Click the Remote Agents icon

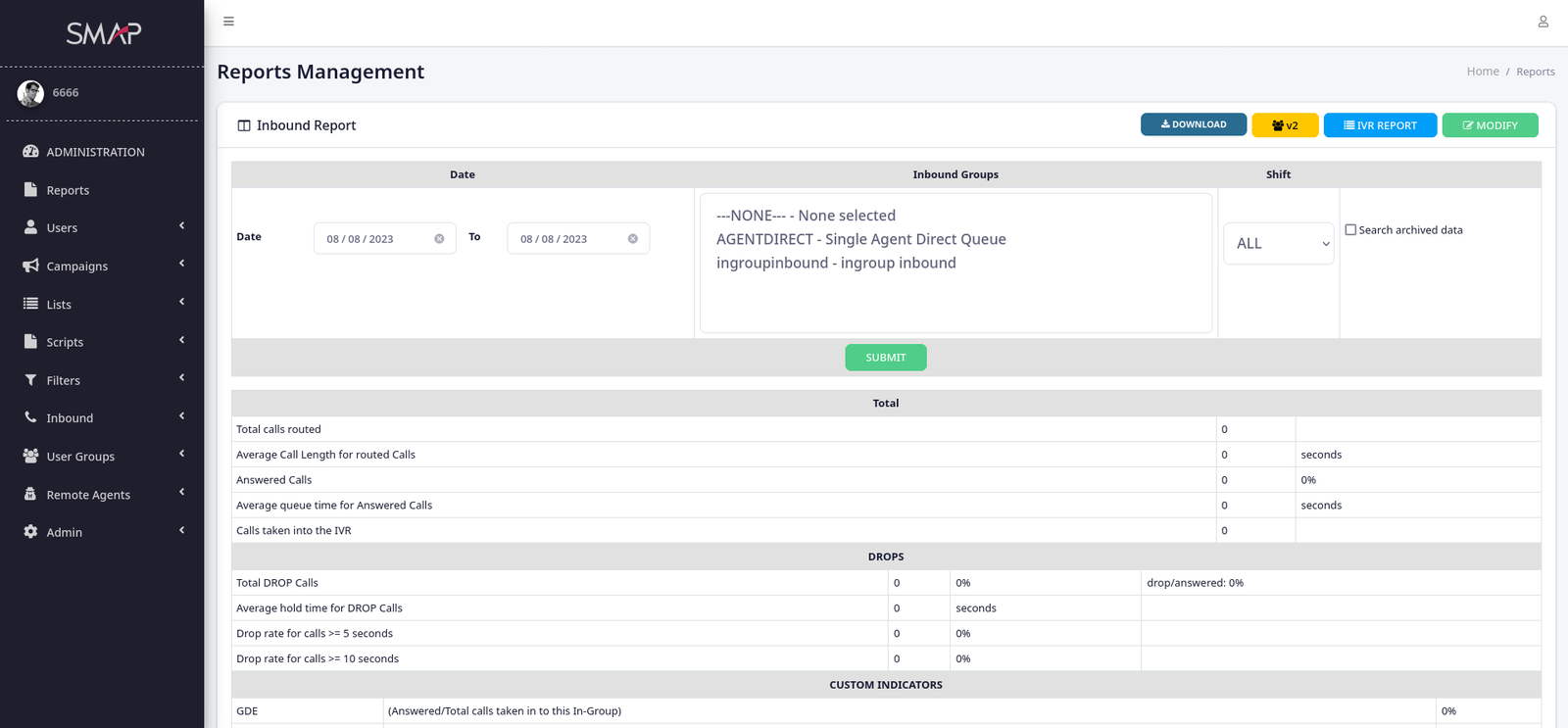pos(30,494)
